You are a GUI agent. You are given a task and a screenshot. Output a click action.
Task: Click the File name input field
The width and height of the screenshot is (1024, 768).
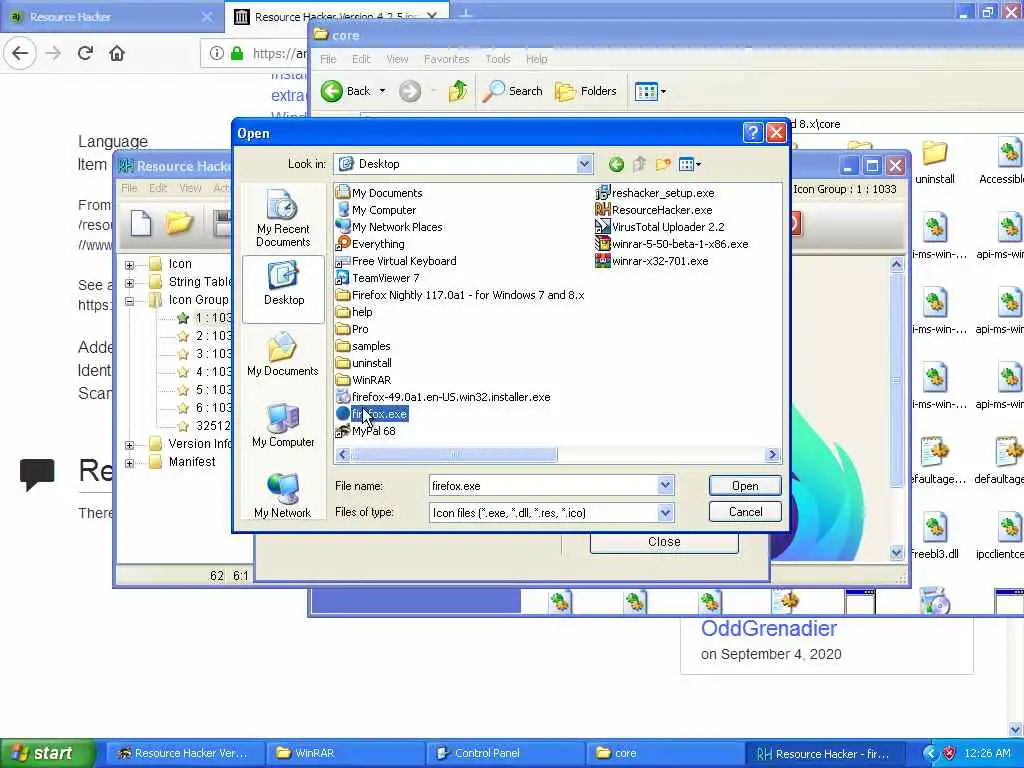point(543,485)
